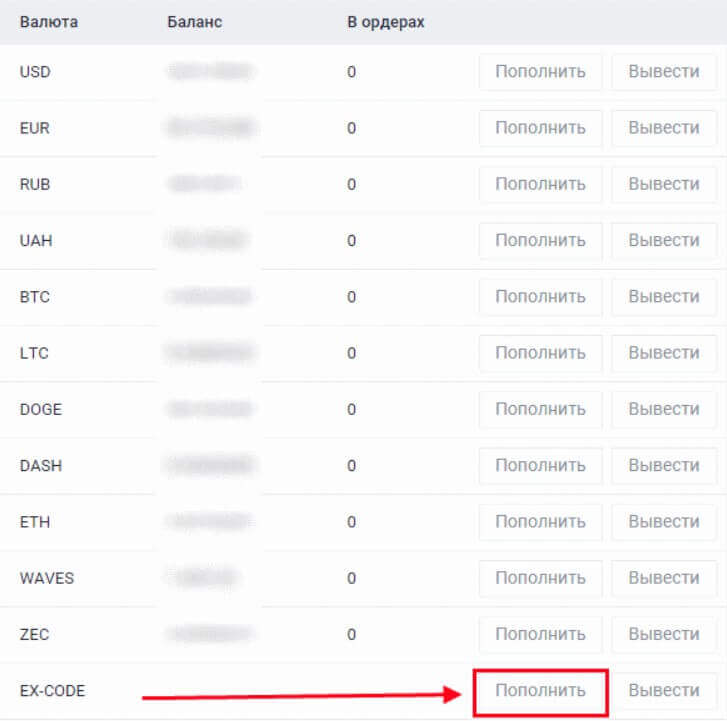
Task: Click Пополнить button for USD
Action: click(540, 72)
